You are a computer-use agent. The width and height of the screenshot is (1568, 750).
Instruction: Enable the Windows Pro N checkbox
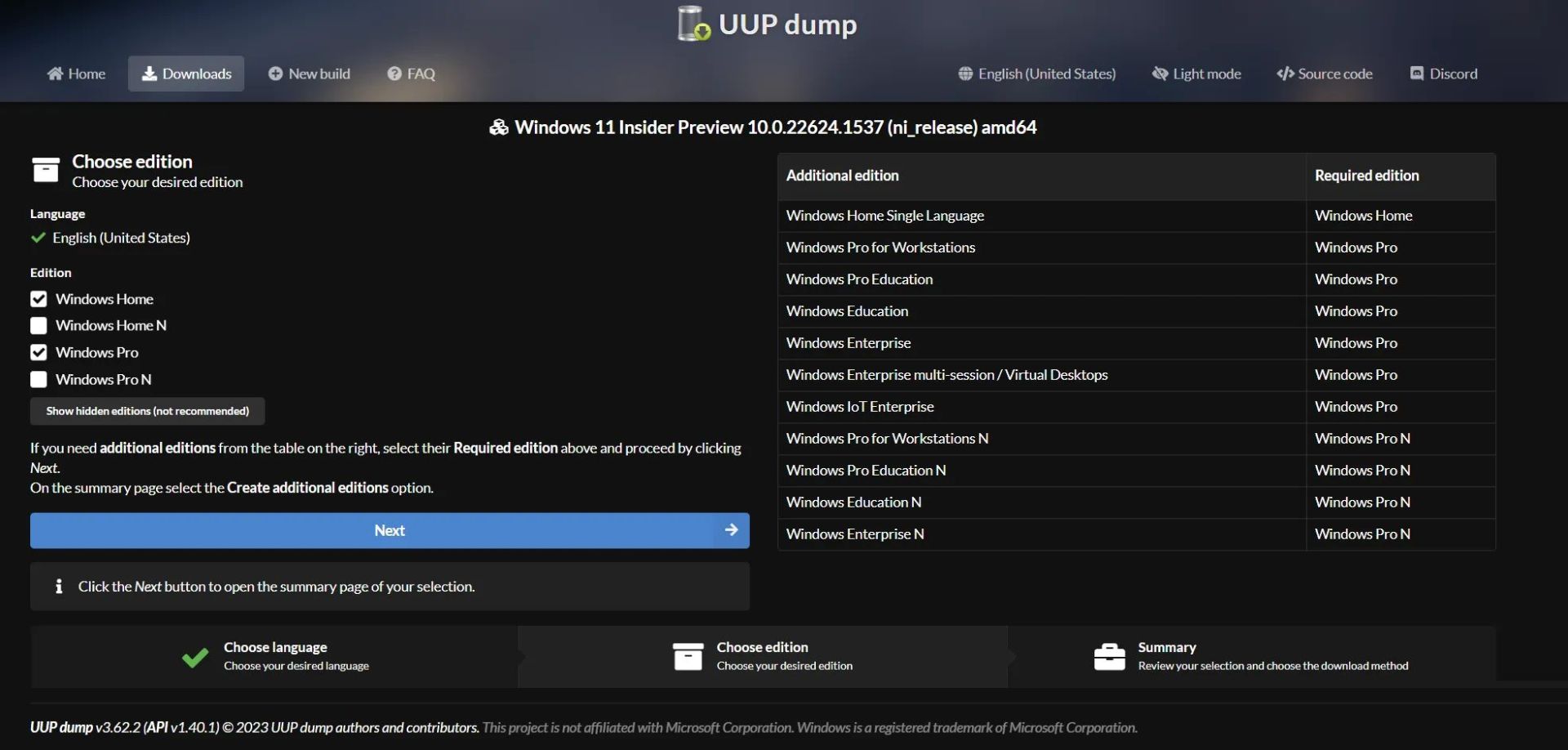pyautogui.click(x=38, y=379)
